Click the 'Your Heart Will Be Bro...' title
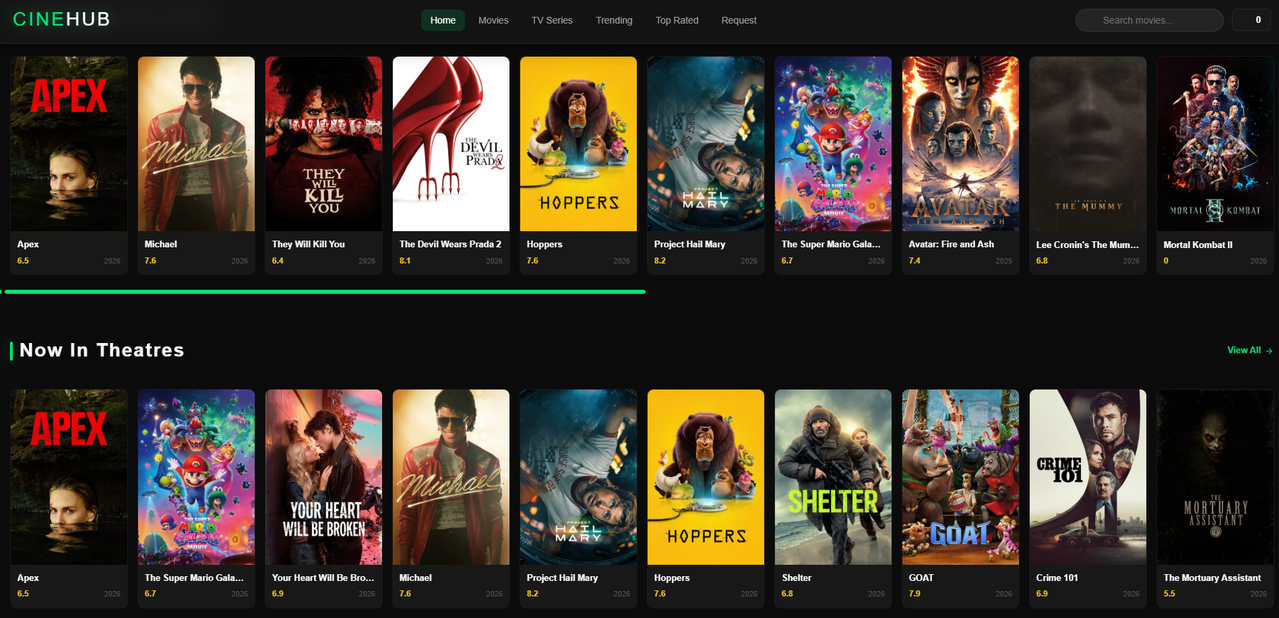 [x=323, y=578]
